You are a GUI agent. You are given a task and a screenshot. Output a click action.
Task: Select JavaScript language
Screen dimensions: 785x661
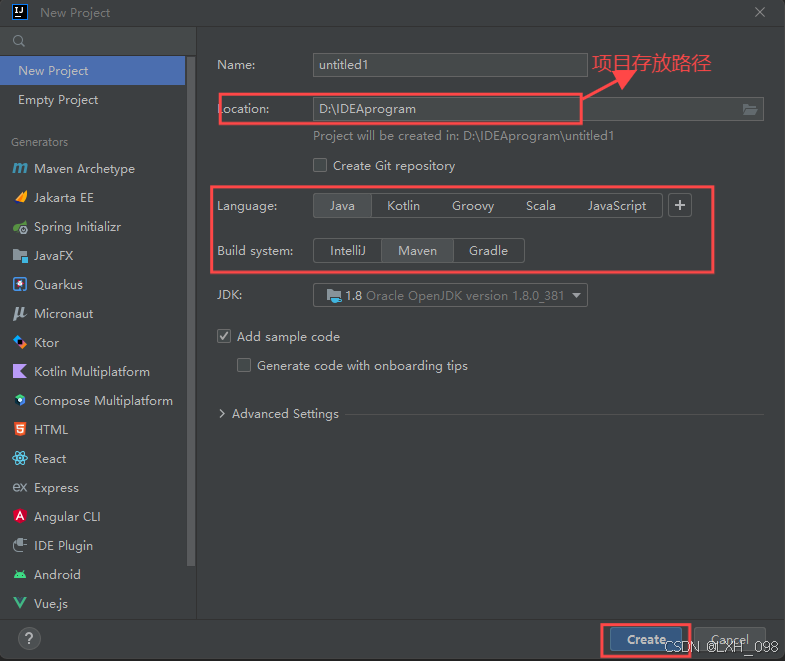click(617, 205)
